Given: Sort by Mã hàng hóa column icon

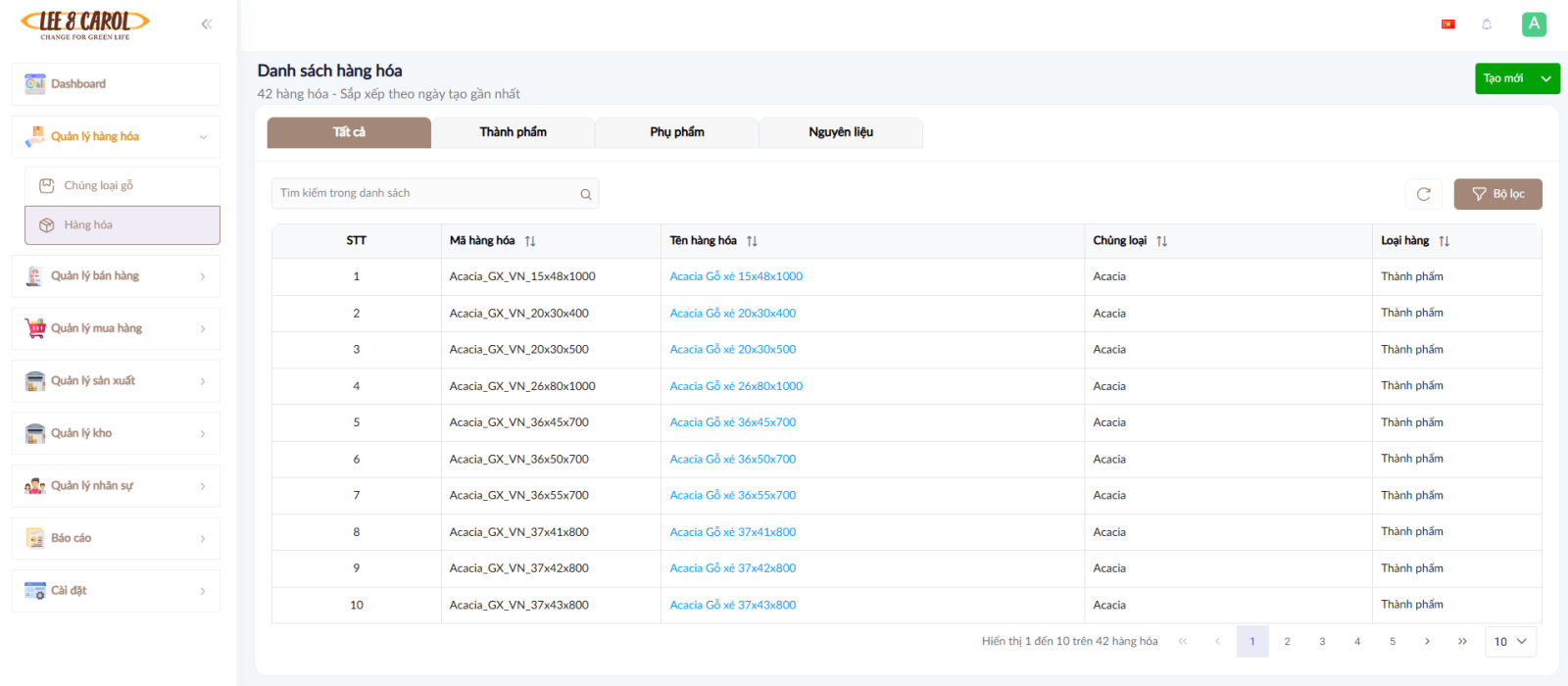Looking at the screenshot, I should [530, 241].
